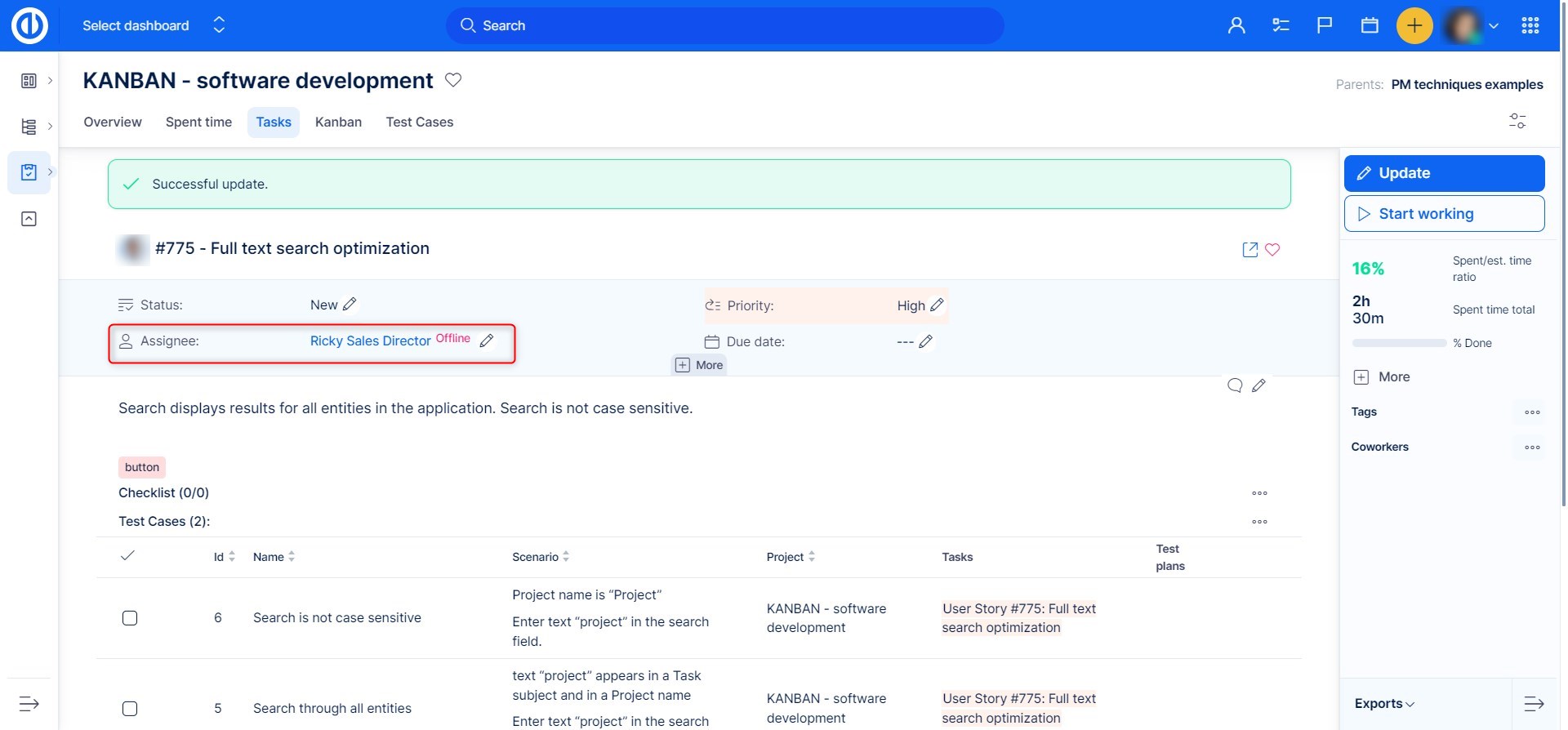The image size is (1568, 730).
Task: Click the % Done progress bar
Action: point(1399,344)
